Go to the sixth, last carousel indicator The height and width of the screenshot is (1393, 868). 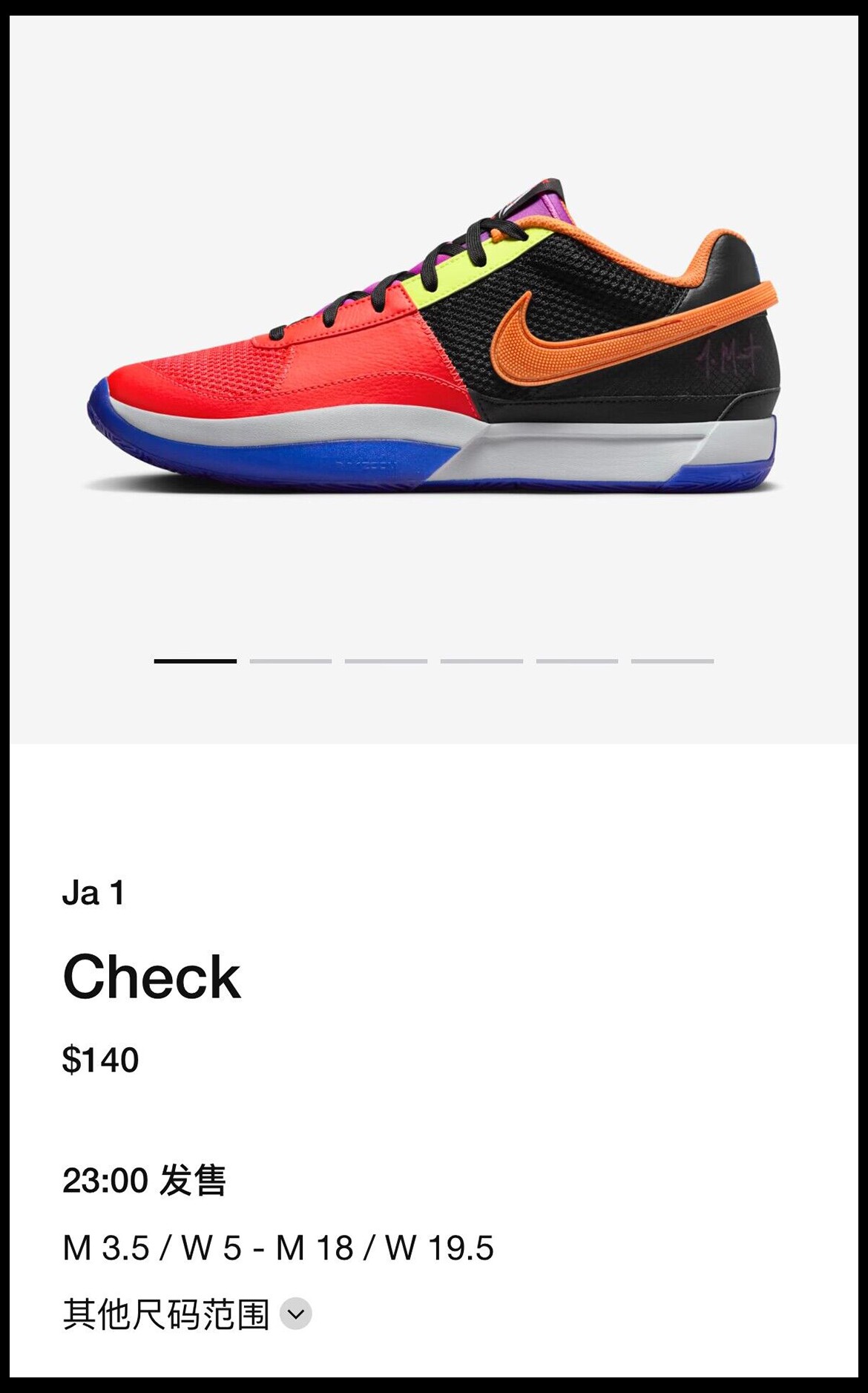tap(672, 661)
